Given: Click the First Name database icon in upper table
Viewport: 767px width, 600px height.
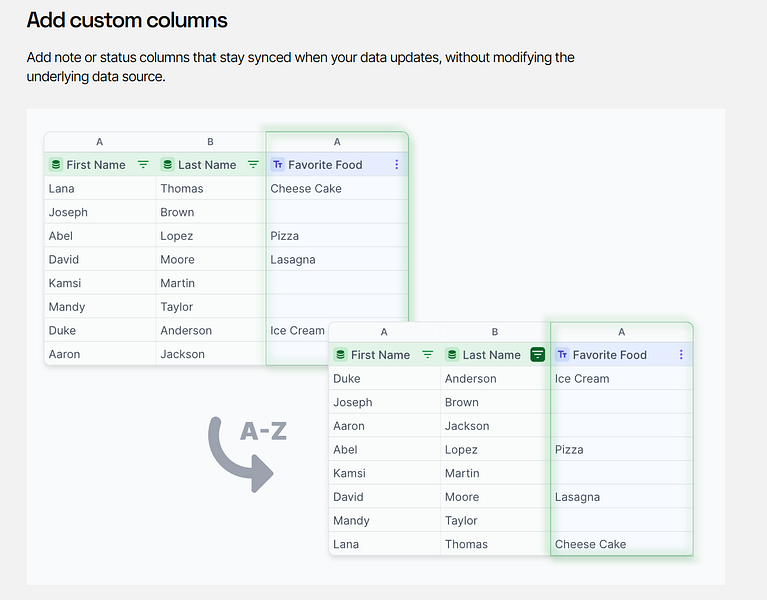Looking at the screenshot, I should tap(56, 165).
